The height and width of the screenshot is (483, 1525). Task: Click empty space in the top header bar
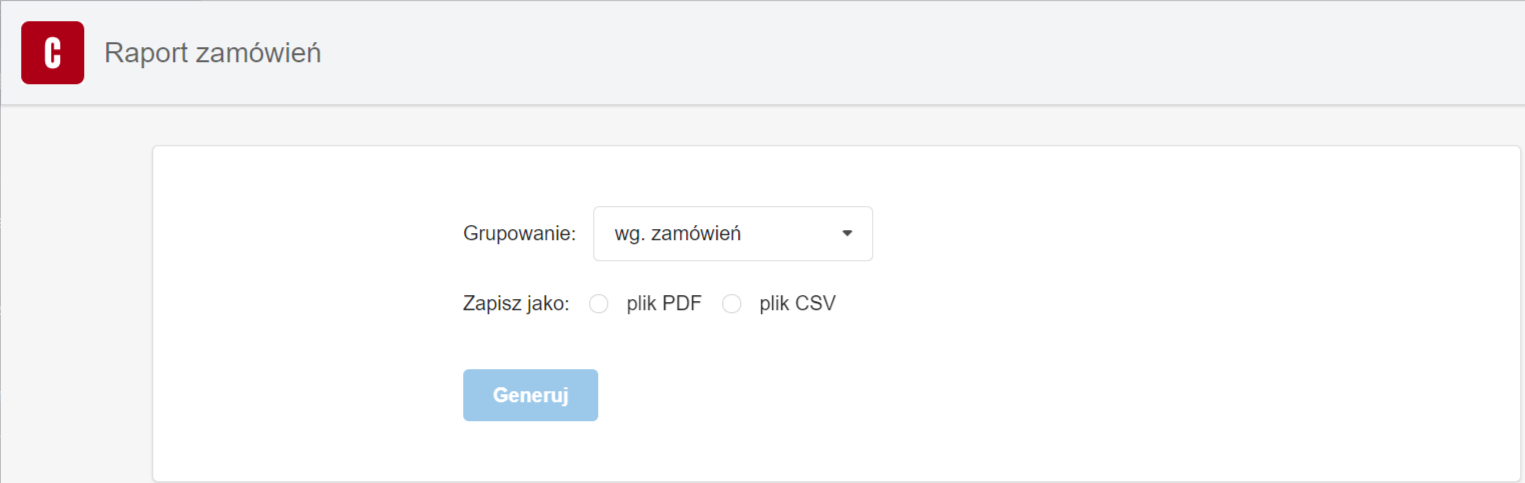tap(900, 52)
